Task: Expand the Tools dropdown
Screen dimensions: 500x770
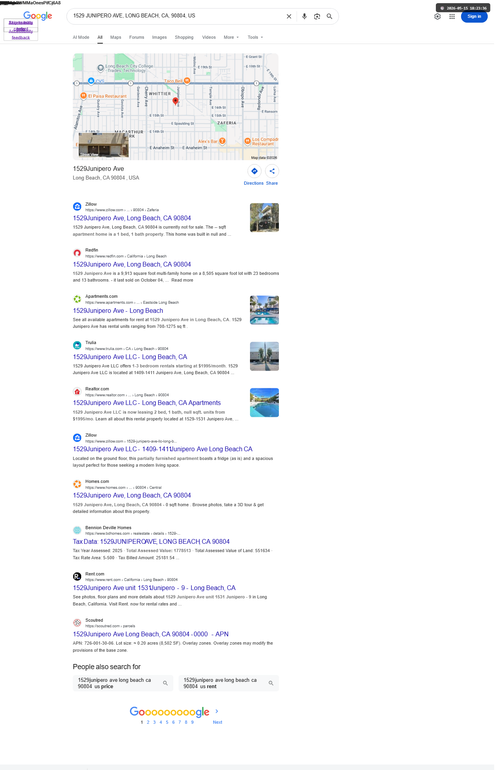Action: click(x=255, y=37)
